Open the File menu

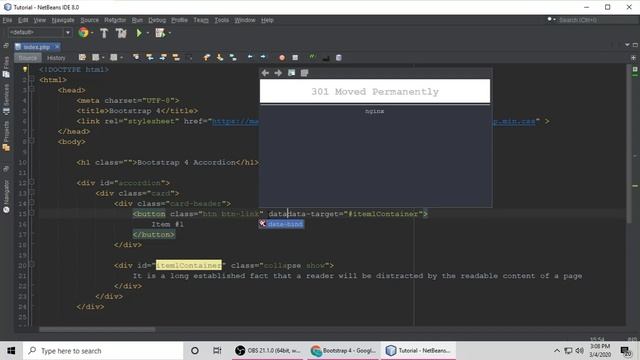point(7,20)
